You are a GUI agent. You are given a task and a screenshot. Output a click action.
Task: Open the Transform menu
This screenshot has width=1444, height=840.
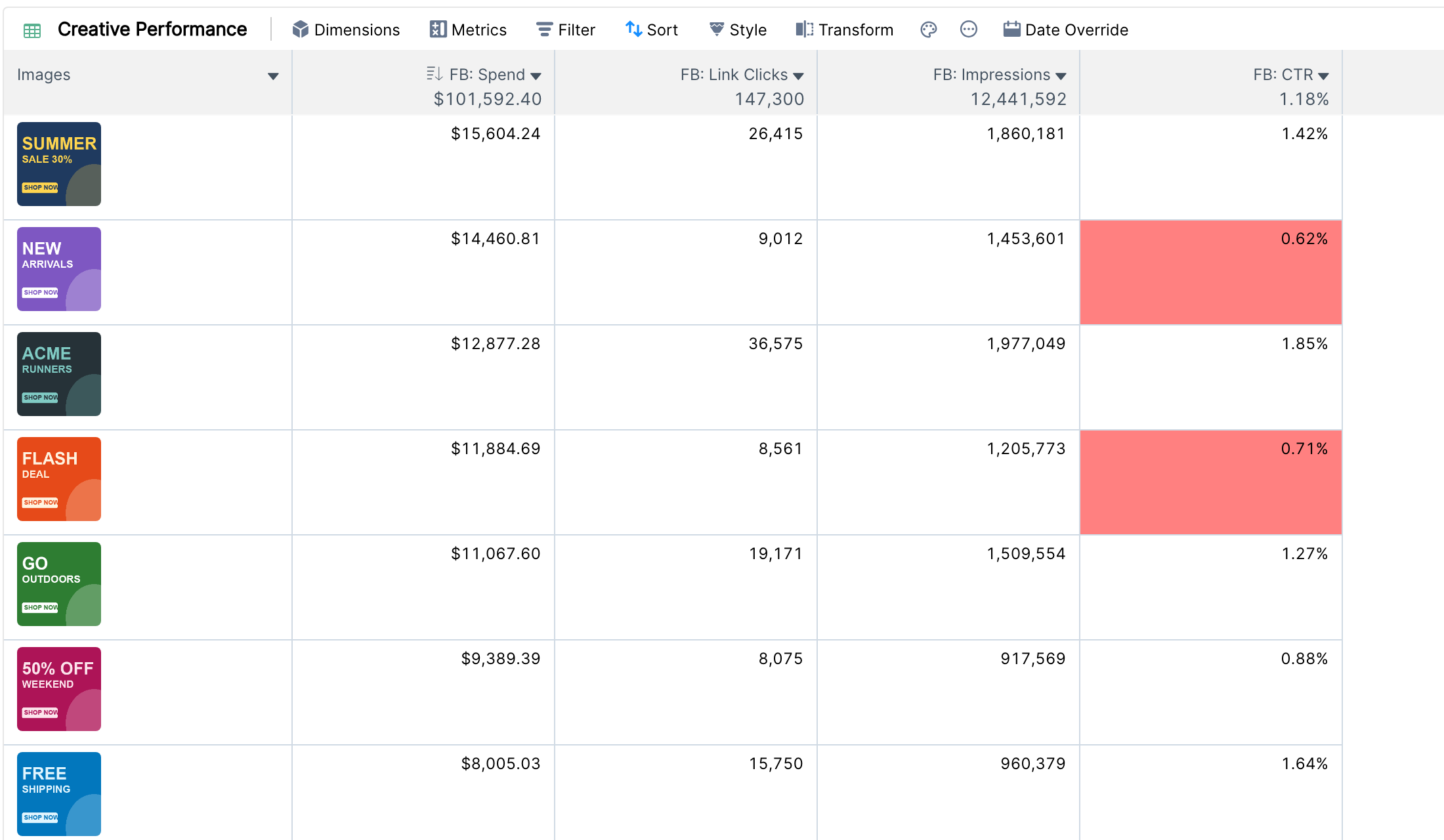point(845,30)
